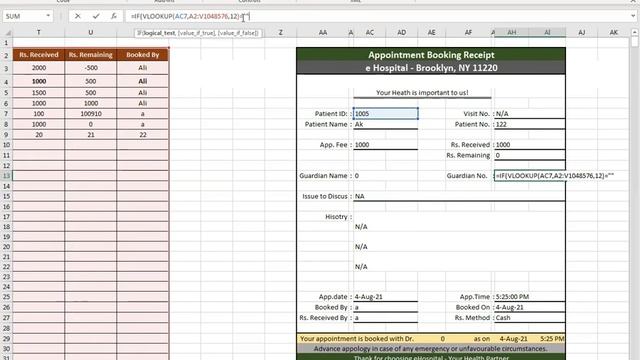640x360 pixels.
Task: Confirm the formula with checkmark icon
Action: [x=96, y=16]
